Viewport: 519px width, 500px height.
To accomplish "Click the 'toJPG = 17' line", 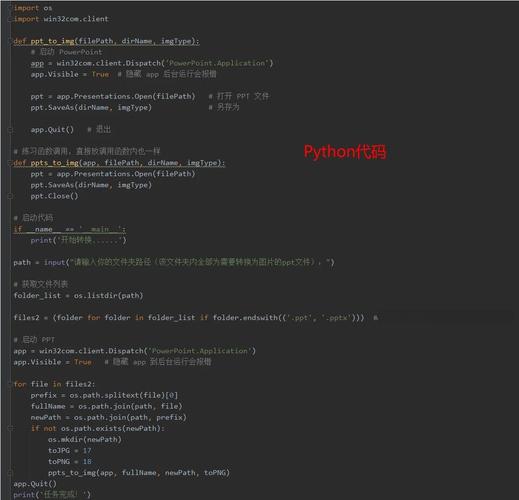I will tap(69, 451).
